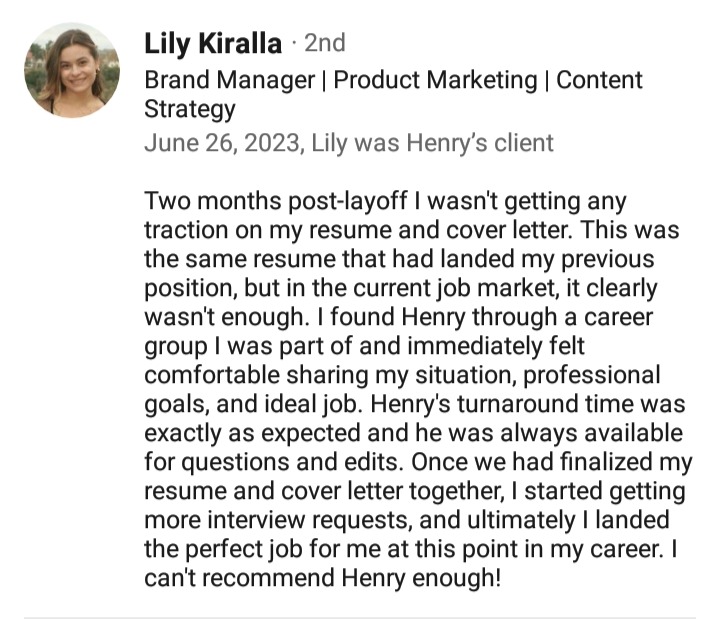The width and height of the screenshot is (719, 619).
Task: Click the 'Lily was Henry's client' text
Action: [432, 143]
